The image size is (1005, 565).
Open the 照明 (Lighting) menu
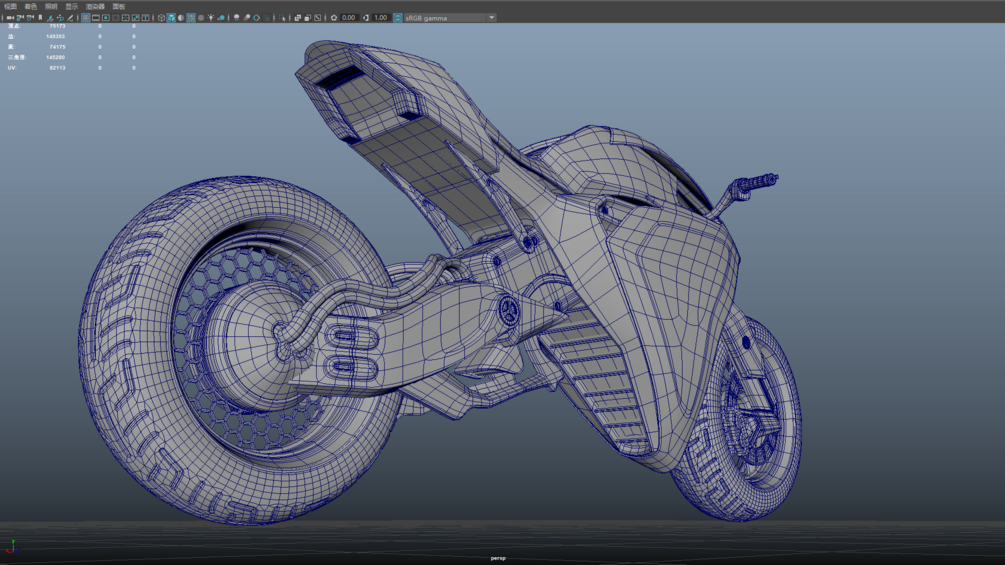tap(51, 6)
